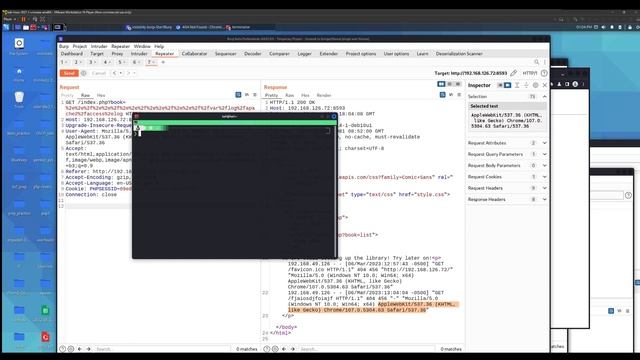
Task: Switch to the Deserialization Scanner tab
Action: [x=459, y=54]
